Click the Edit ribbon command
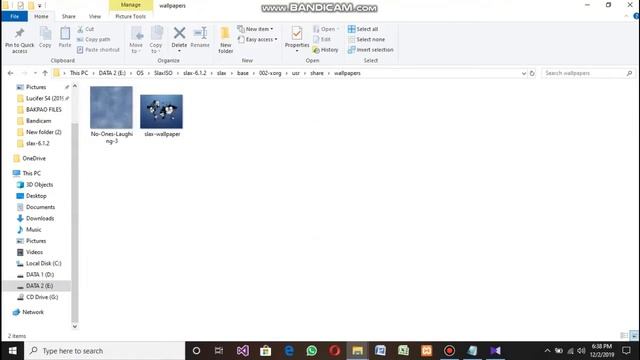This screenshot has width=640, height=360. (322, 39)
